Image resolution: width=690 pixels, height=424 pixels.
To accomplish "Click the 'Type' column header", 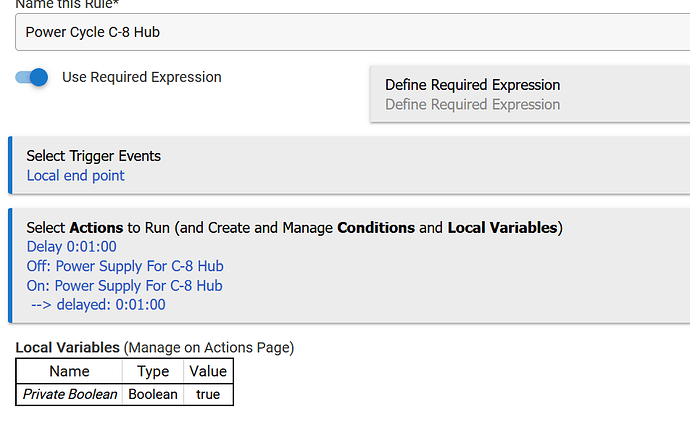I will click(x=153, y=371).
